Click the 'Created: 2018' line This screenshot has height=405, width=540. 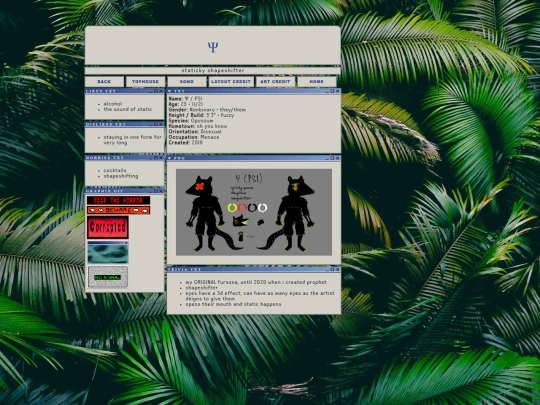pyautogui.click(x=186, y=143)
